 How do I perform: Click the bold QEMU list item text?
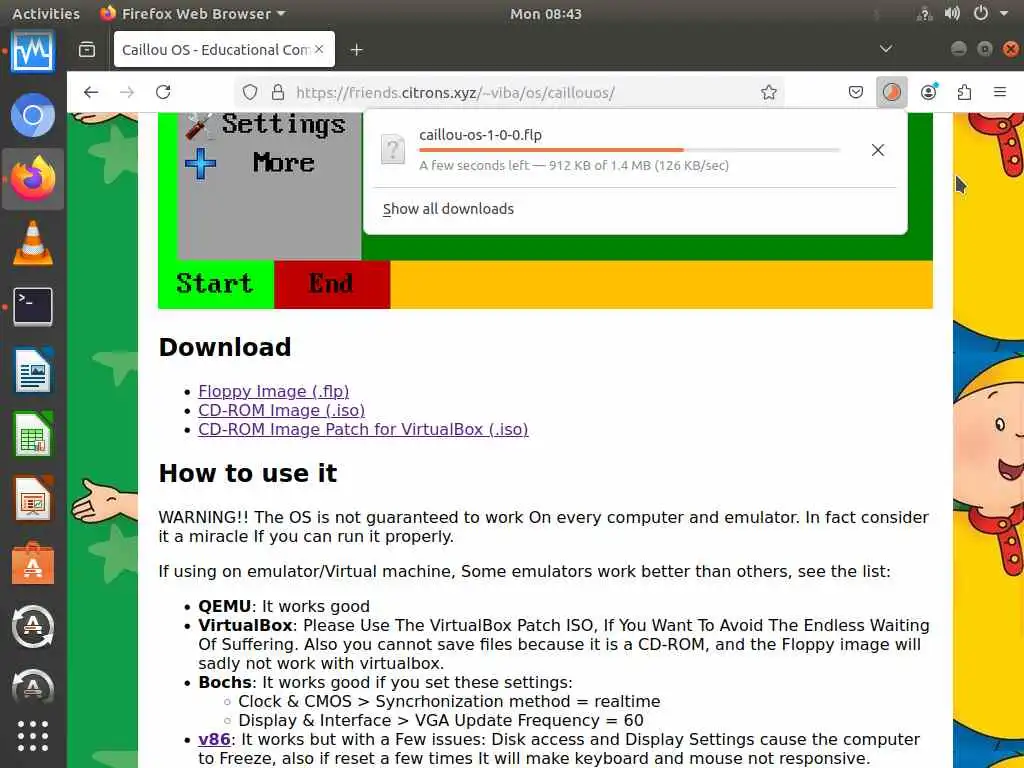pyautogui.click(x=224, y=606)
